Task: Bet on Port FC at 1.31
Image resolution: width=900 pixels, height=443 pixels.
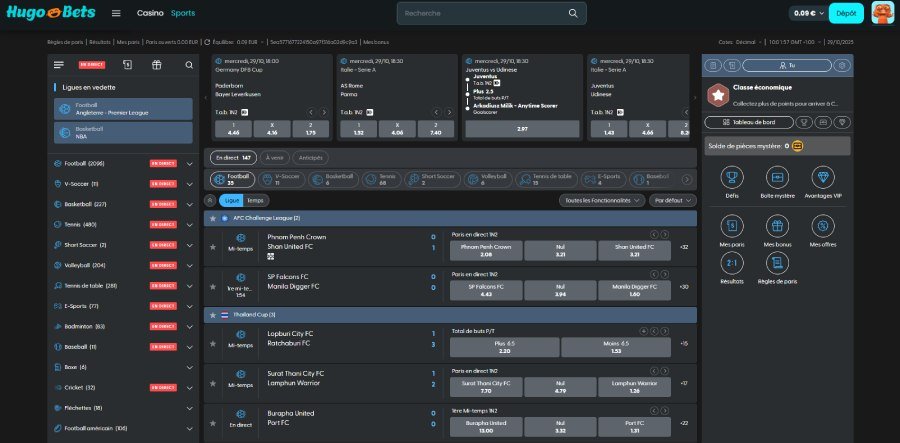Action: tap(634, 426)
